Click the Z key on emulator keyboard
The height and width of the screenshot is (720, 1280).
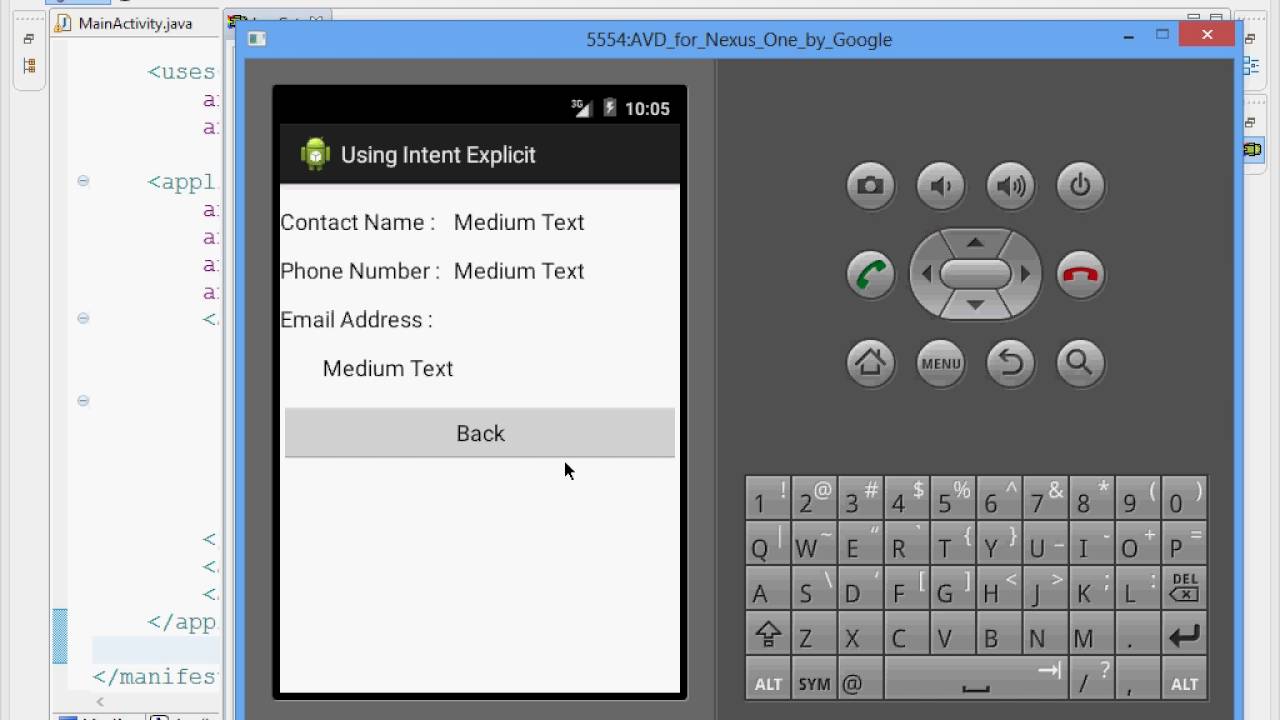click(x=814, y=635)
